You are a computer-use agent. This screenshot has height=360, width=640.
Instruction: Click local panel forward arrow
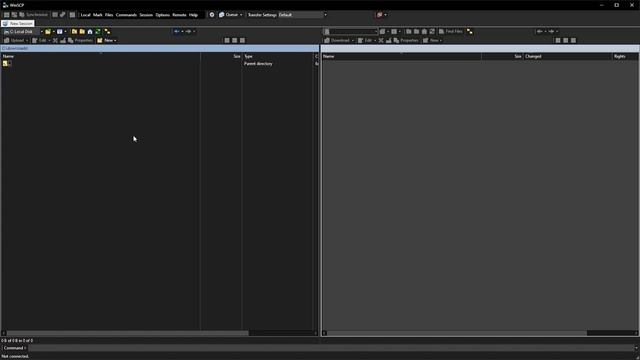pyautogui.click(x=189, y=31)
